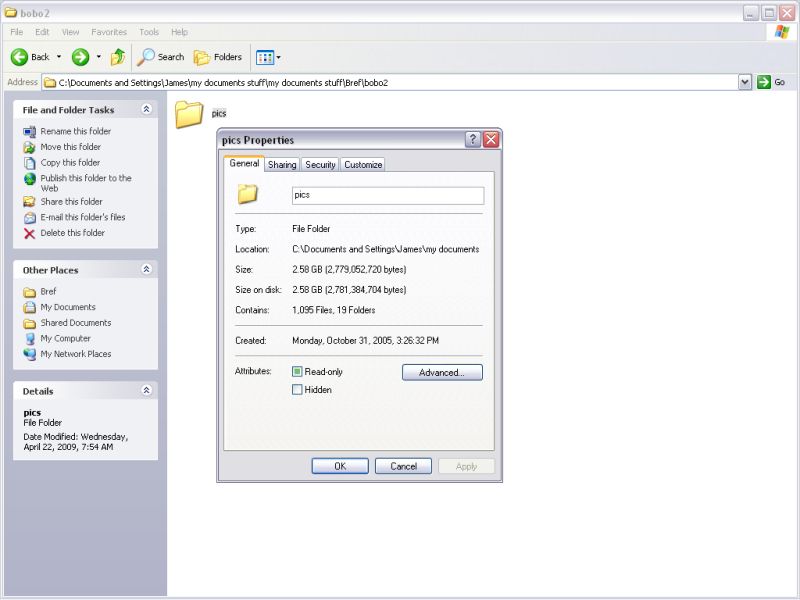Click '1,095 Files, 19 Folders' text

[334, 310]
